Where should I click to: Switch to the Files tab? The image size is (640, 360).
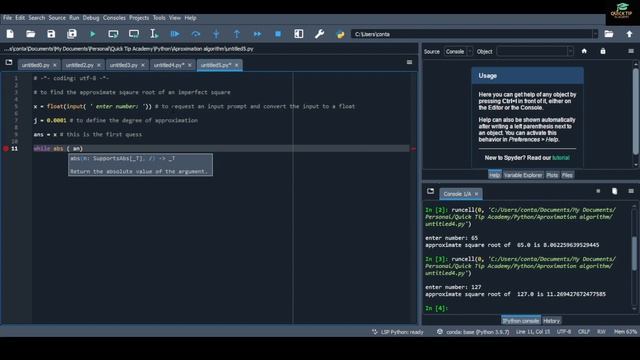click(x=567, y=175)
